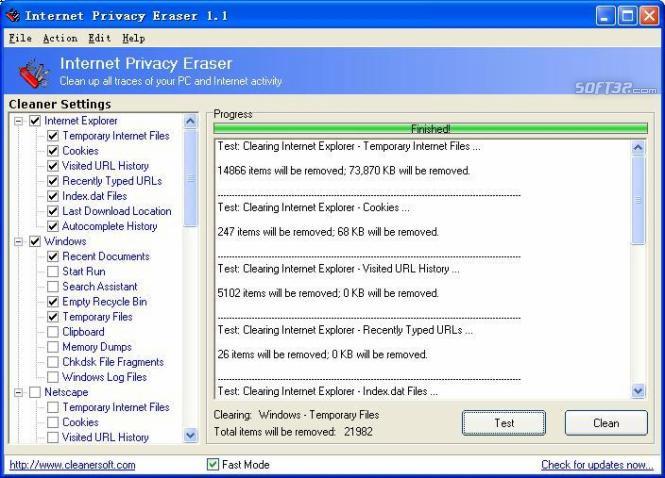The image size is (665, 478).
Task: Collapse the Windows tree node
Action: tap(18, 242)
